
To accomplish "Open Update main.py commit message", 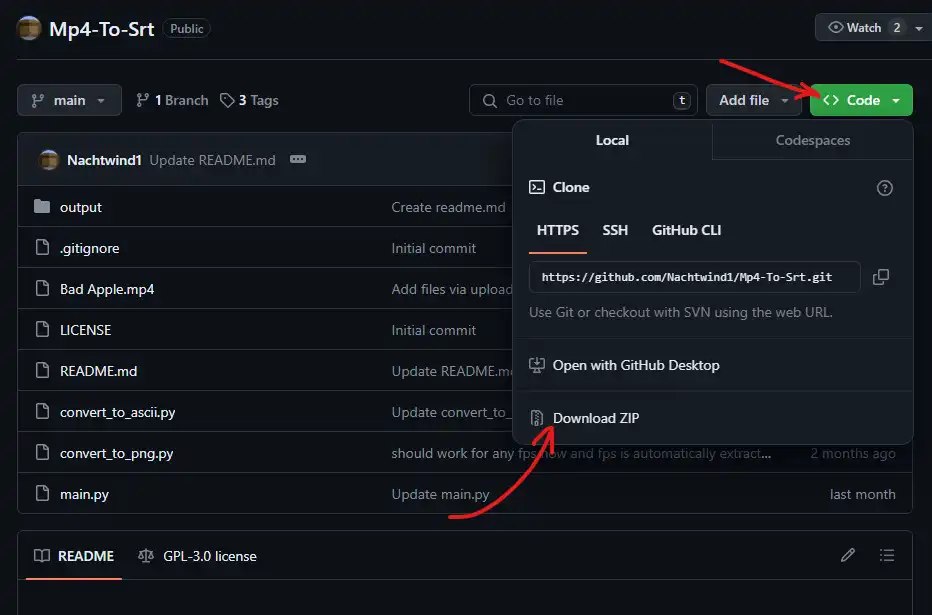I will pyautogui.click(x=440, y=494).
